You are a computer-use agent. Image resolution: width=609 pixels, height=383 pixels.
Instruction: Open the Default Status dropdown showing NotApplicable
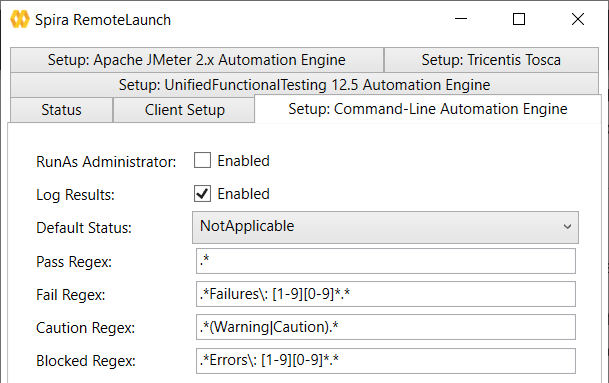[385, 227]
